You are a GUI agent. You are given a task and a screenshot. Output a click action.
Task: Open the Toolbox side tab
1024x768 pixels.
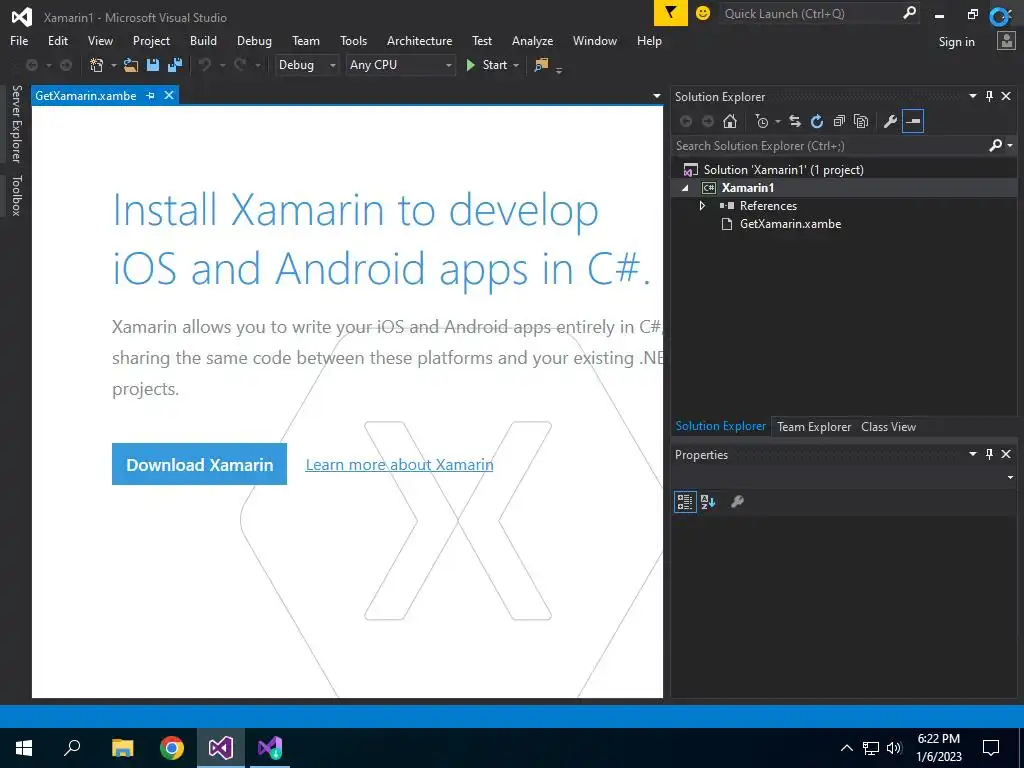(x=16, y=195)
